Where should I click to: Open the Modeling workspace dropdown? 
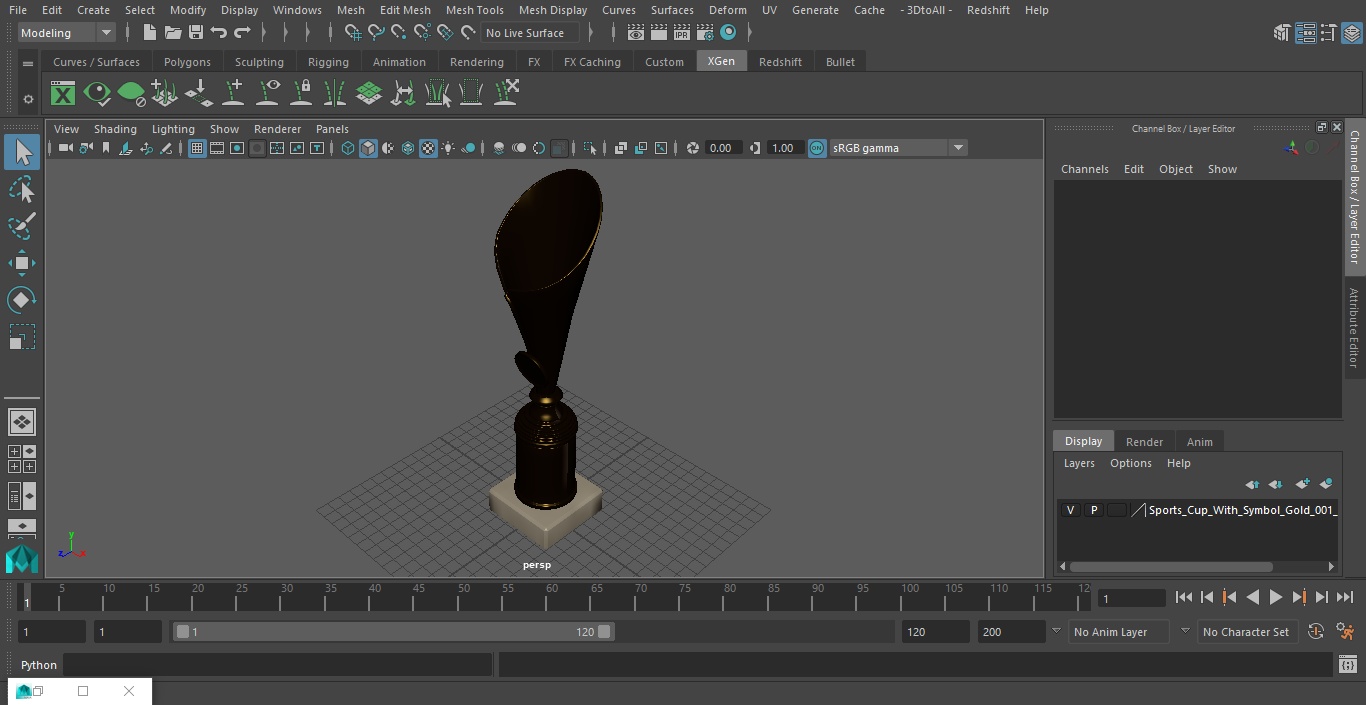point(67,33)
